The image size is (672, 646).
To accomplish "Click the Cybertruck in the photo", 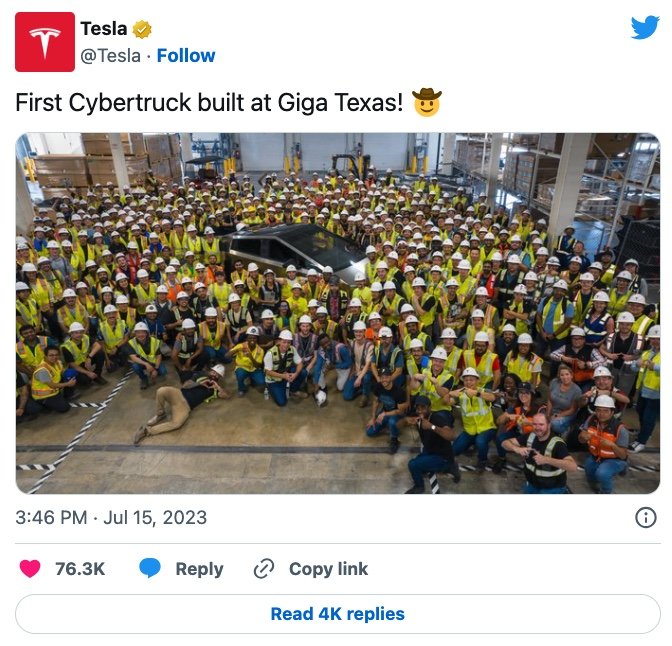I will tap(296, 250).
